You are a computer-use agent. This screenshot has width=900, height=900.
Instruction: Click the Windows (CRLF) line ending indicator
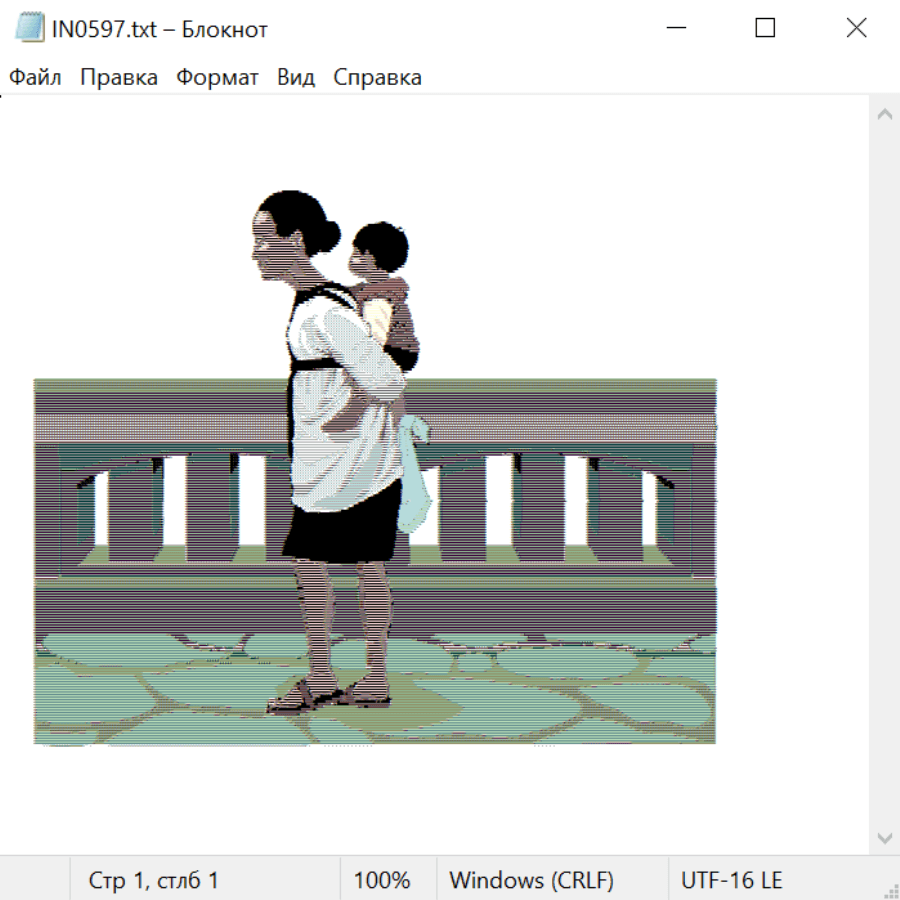click(531, 880)
